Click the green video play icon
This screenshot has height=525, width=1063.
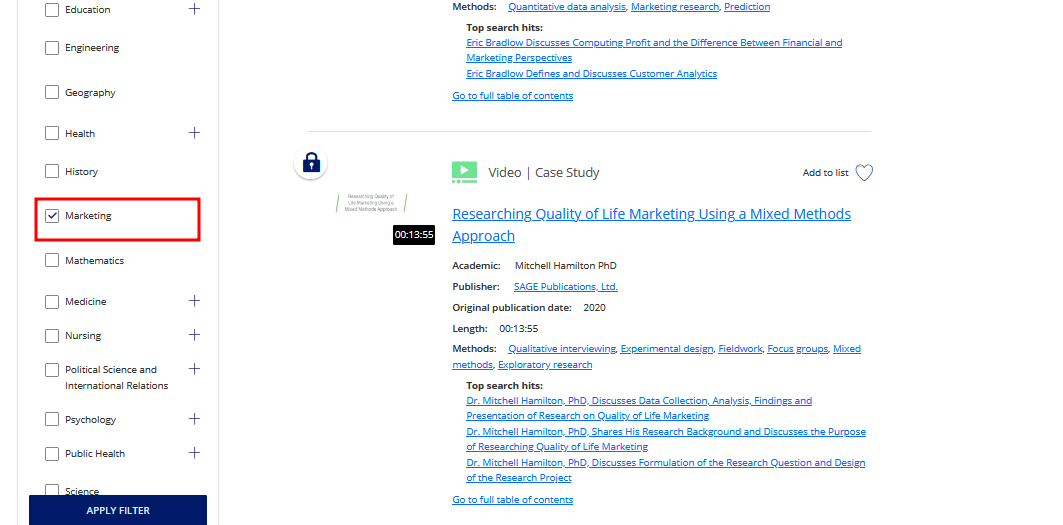coord(464,173)
